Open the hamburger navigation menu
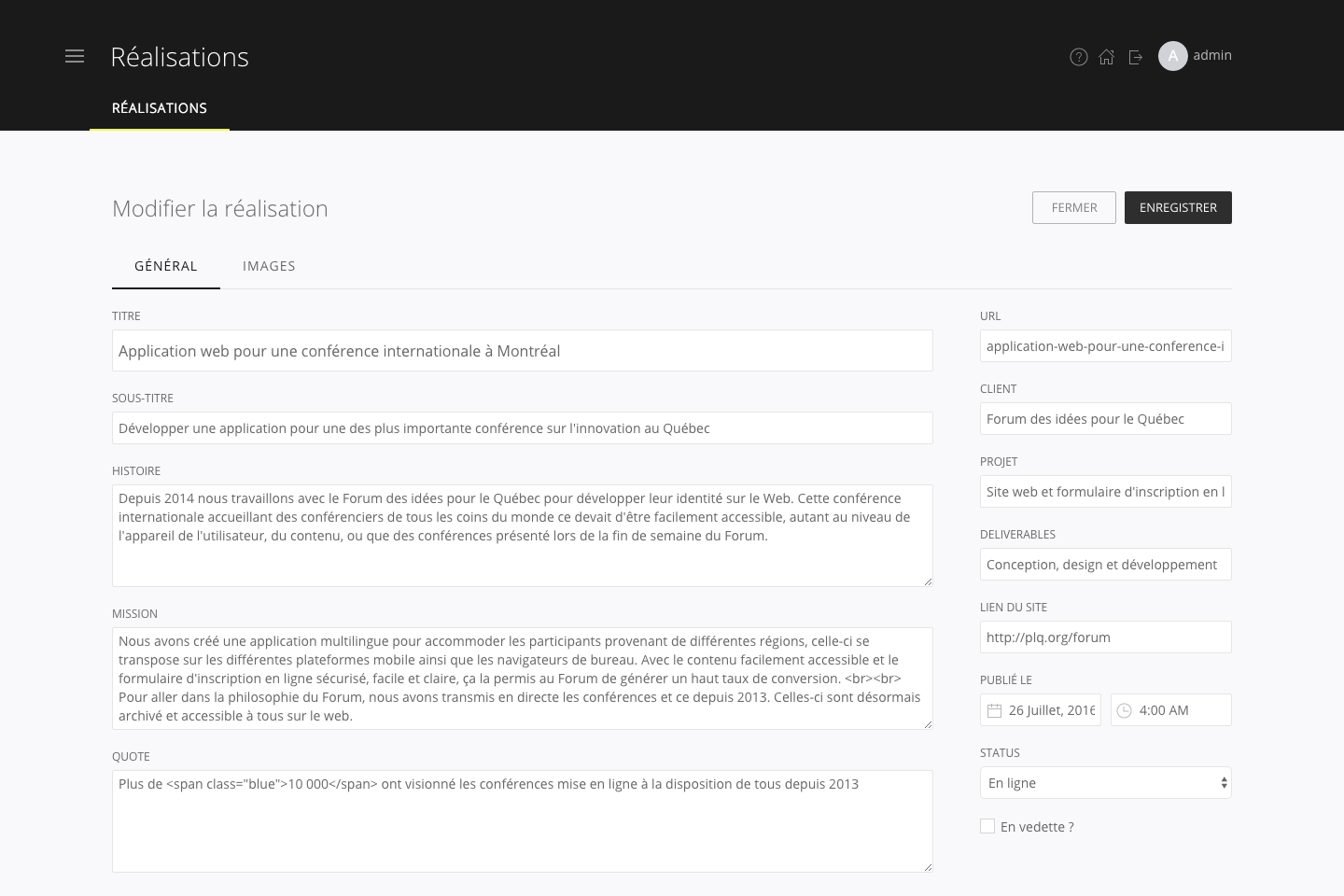The height and width of the screenshot is (896, 1344). pyautogui.click(x=75, y=57)
